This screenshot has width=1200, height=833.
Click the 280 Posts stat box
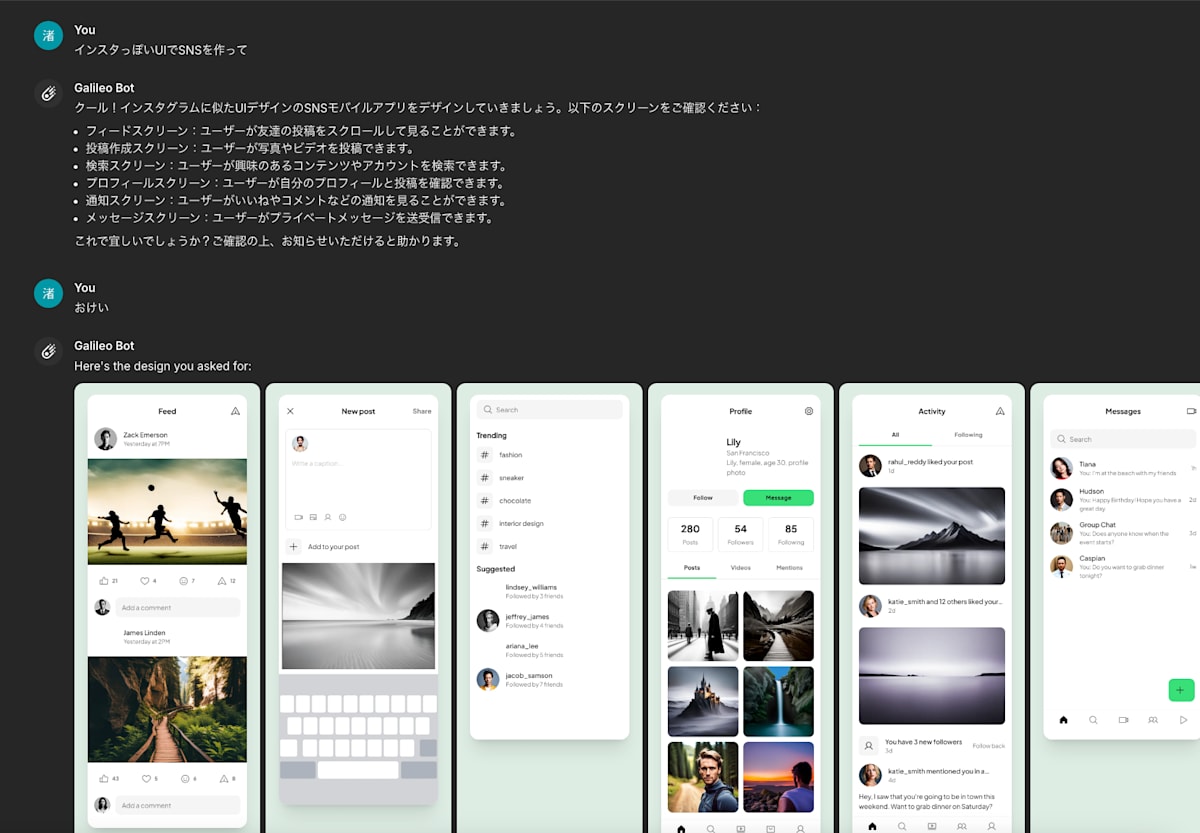click(690, 534)
